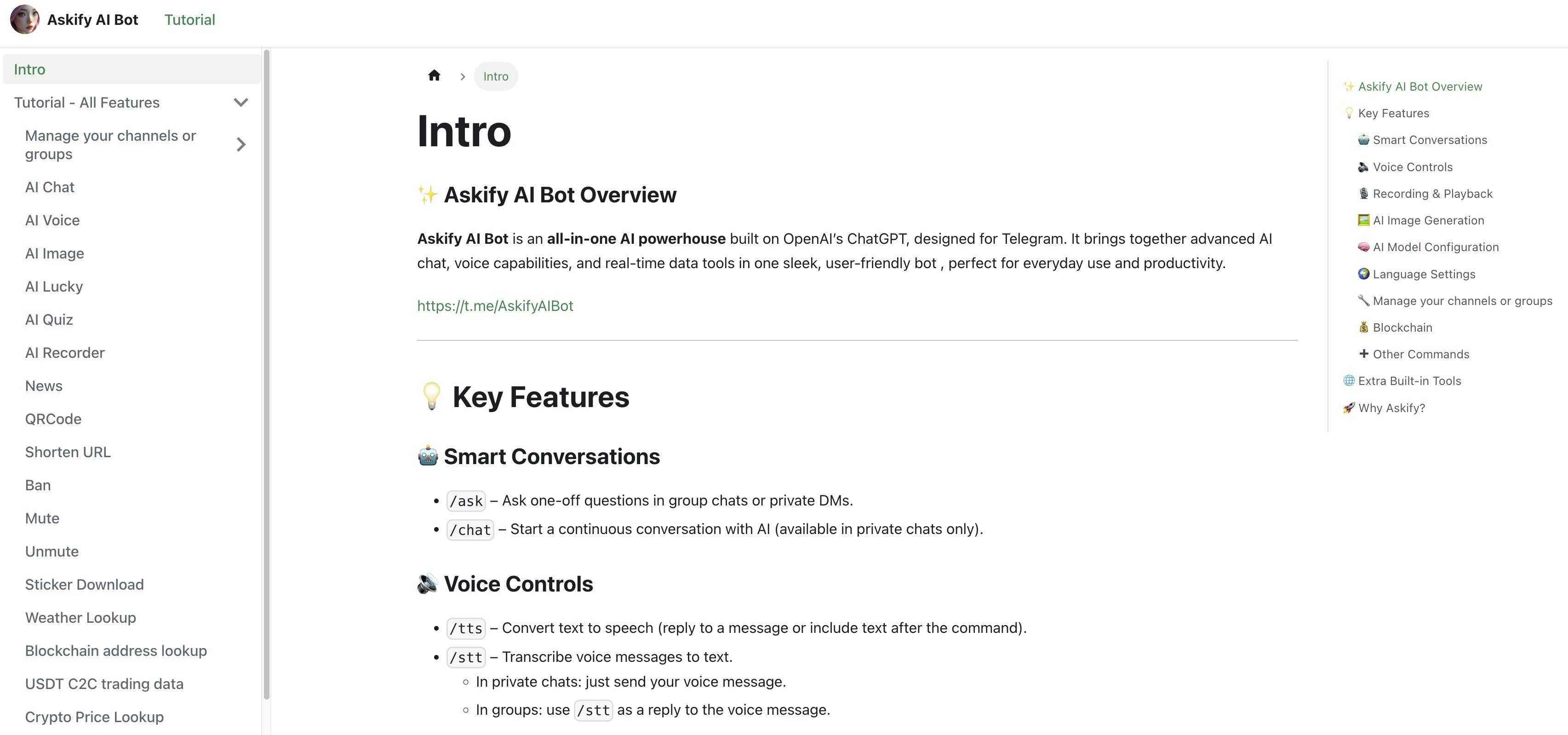1568x735 pixels.
Task: Click the speaker emoji beside Voice Controls heading
Action: tap(427, 583)
